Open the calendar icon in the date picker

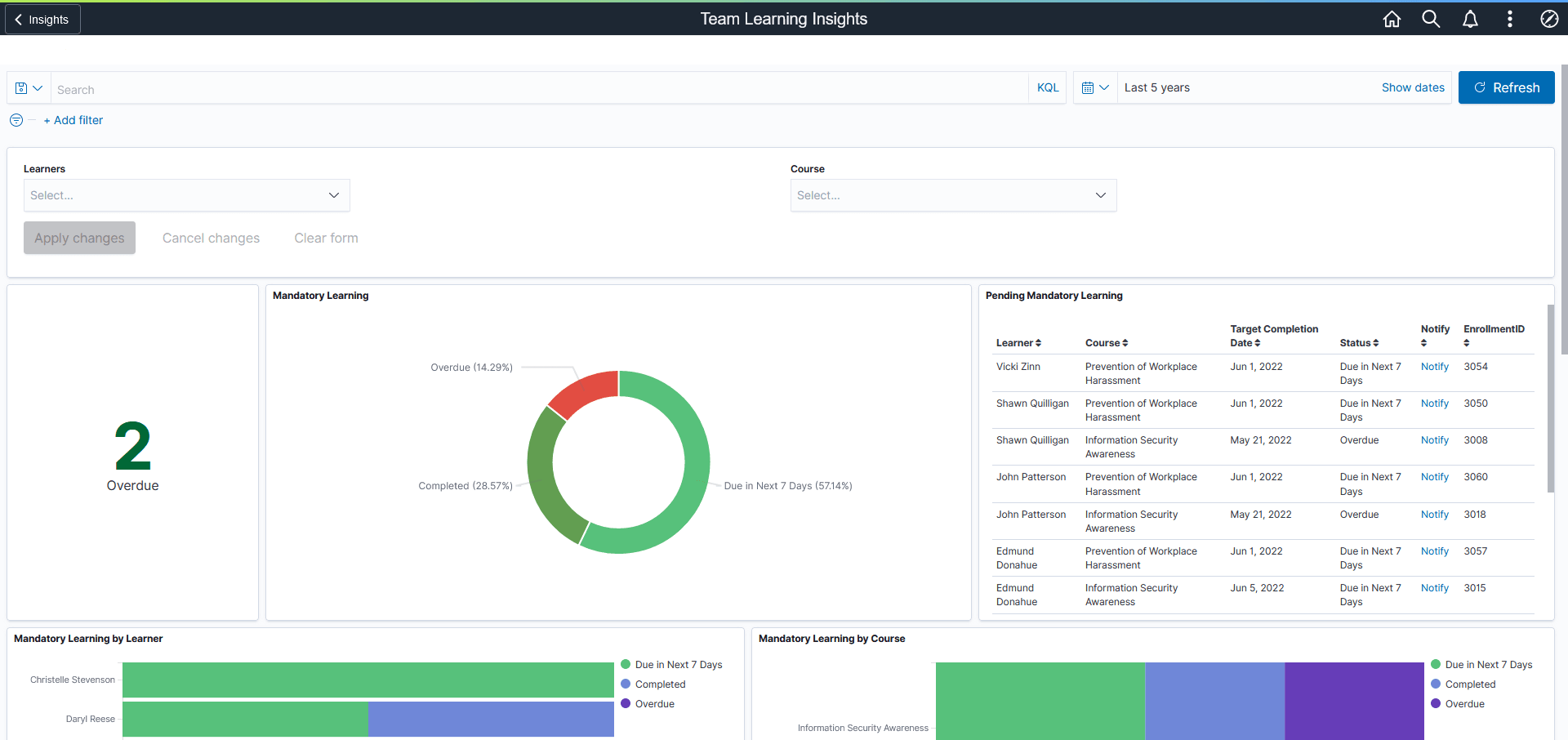pos(1089,87)
